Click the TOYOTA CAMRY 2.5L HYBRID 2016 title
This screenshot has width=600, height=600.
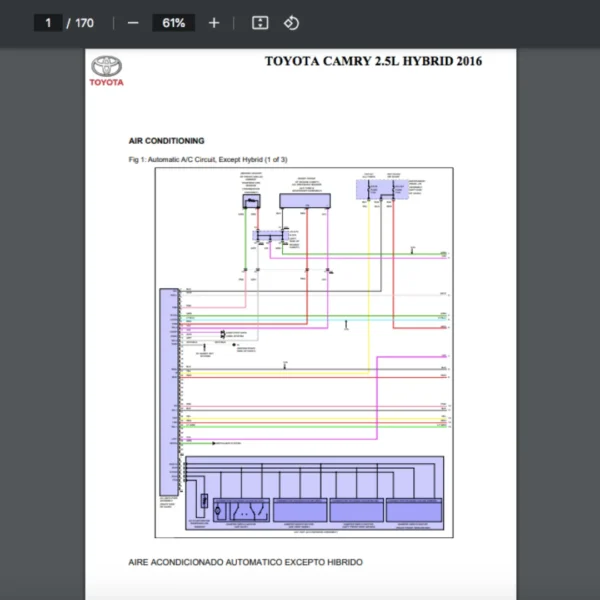pos(373,61)
